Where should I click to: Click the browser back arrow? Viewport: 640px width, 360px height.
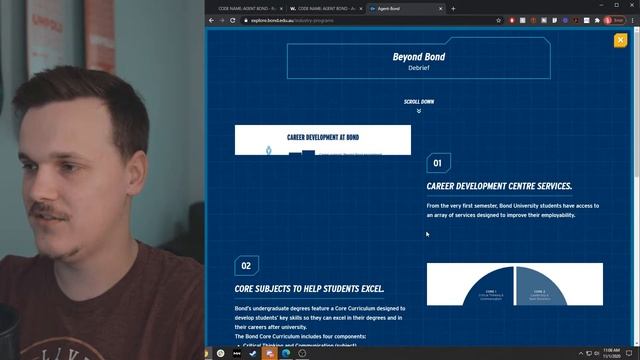[x=211, y=20]
